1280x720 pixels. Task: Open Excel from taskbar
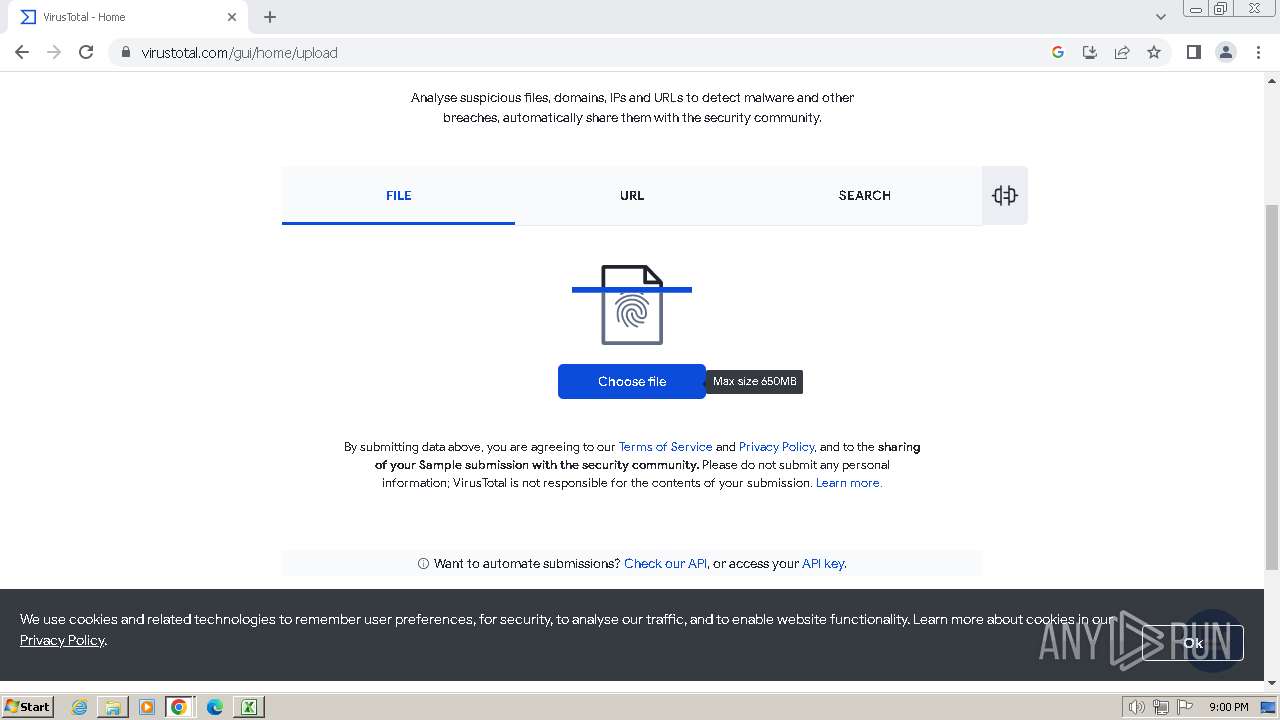click(248, 707)
